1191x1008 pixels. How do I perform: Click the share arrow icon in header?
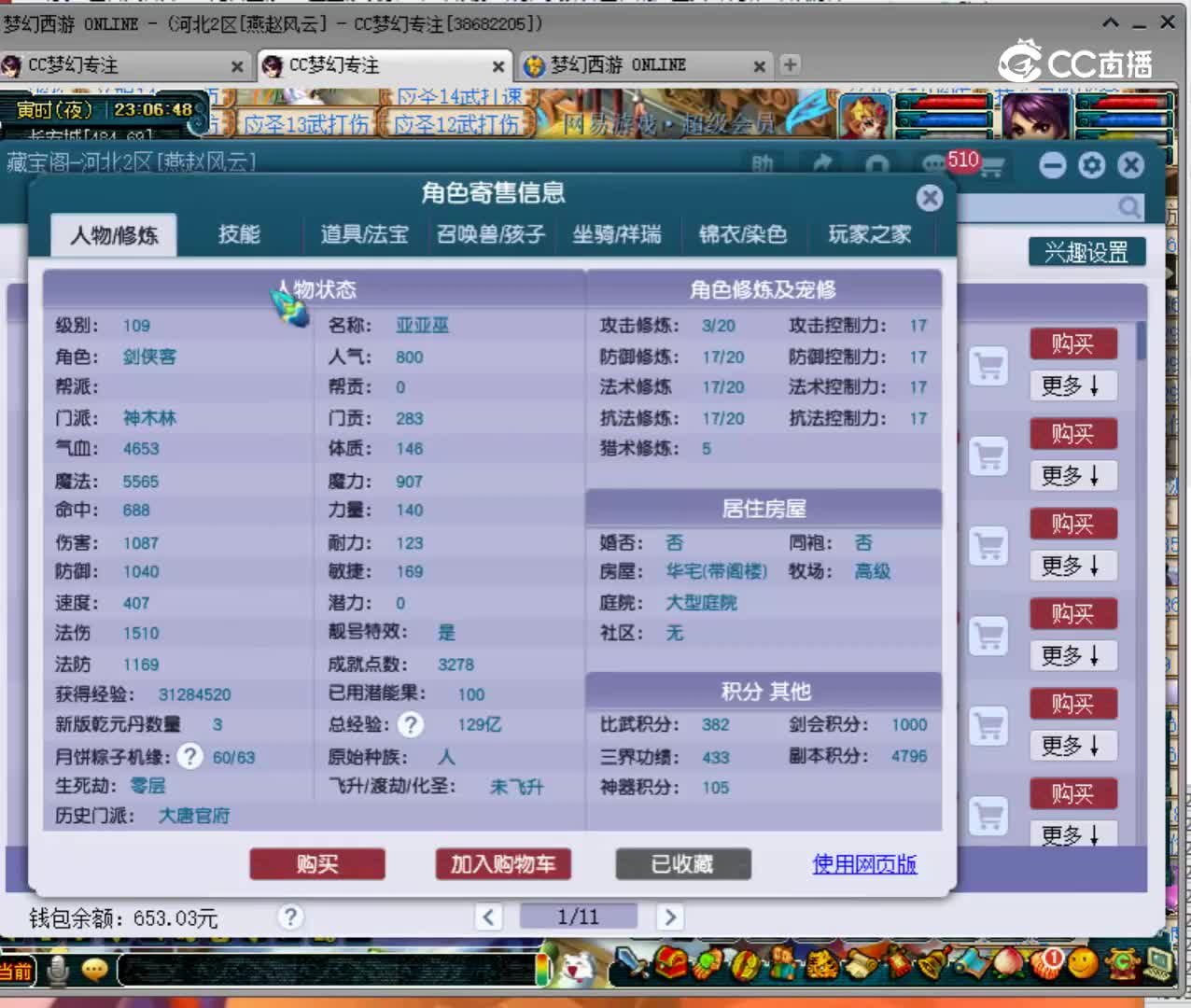click(821, 165)
